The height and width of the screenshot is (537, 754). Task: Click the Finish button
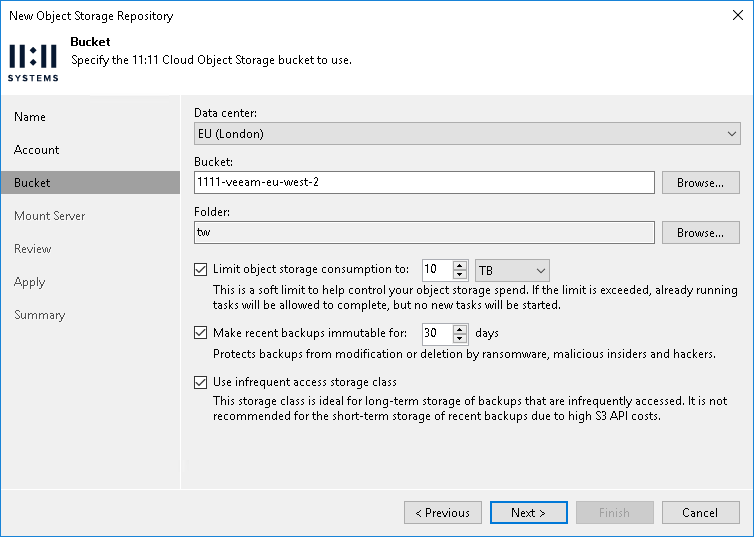[615, 512]
